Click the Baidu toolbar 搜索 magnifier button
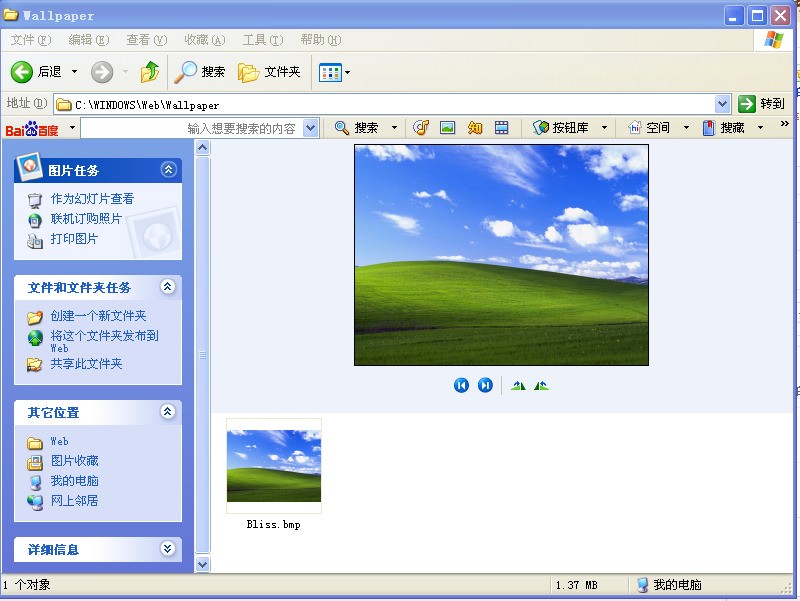 coord(357,128)
